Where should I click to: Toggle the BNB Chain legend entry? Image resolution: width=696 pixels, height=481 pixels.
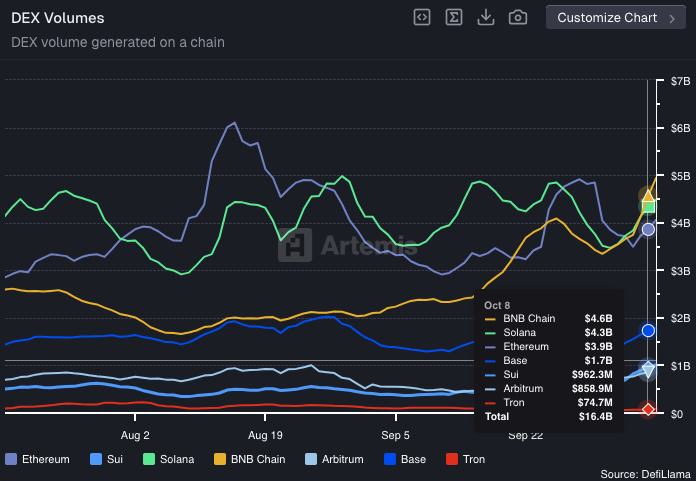249,459
